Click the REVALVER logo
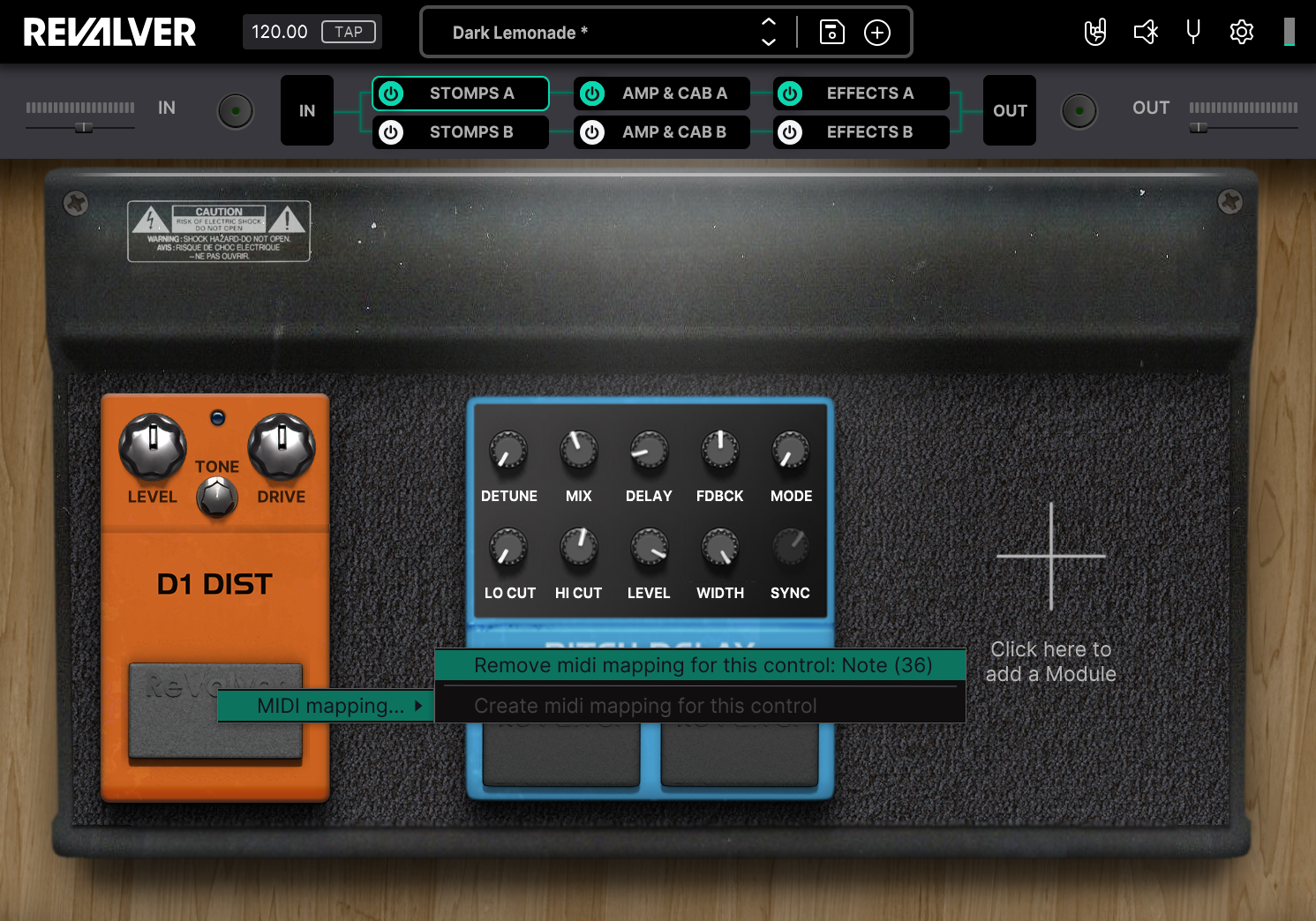Screen dimensions: 1316x921 click(x=109, y=33)
